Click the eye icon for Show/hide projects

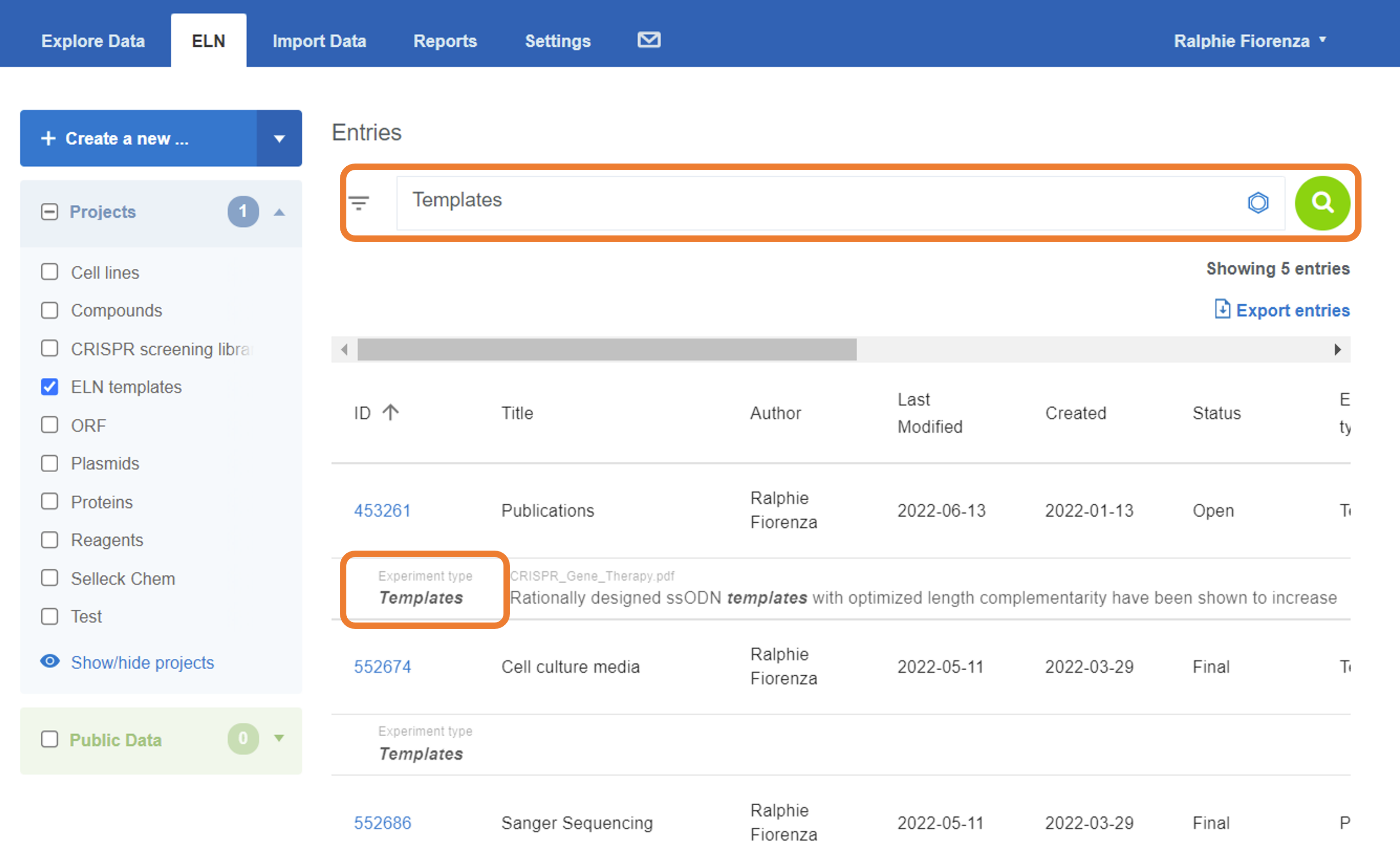pyautogui.click(x=49, y=661)
